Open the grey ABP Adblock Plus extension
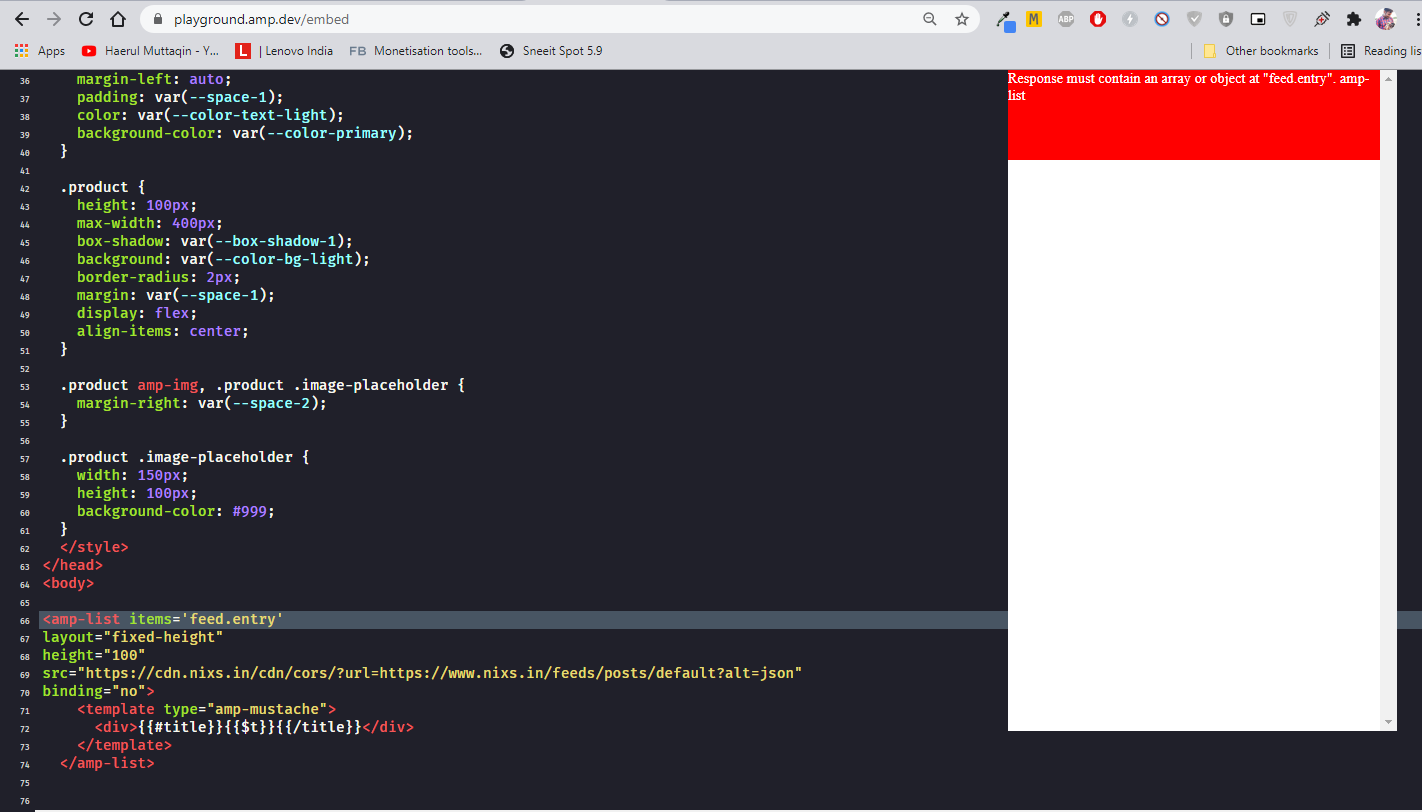Image resolution: width=1422 pixels, height=812 pixels. [1066, 19]
